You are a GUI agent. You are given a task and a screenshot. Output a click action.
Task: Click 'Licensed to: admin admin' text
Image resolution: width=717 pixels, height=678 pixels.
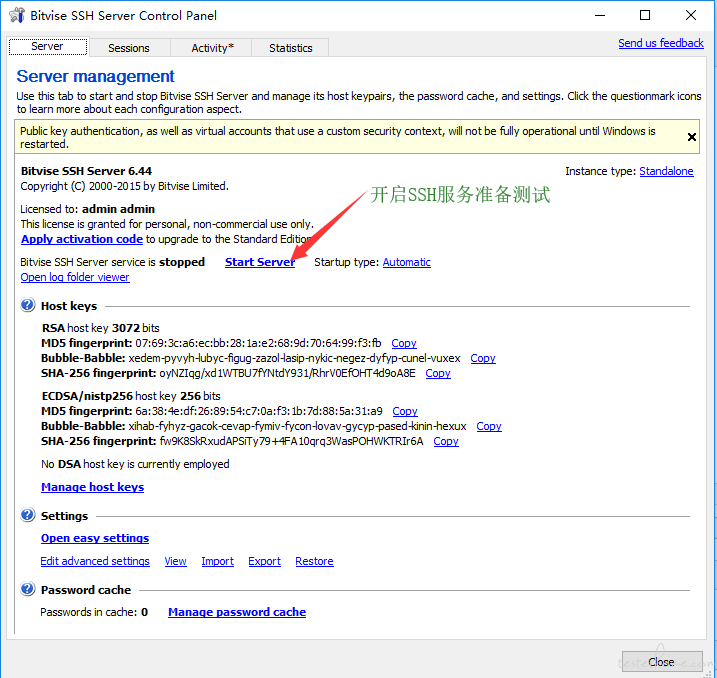[x=88, y=209]
